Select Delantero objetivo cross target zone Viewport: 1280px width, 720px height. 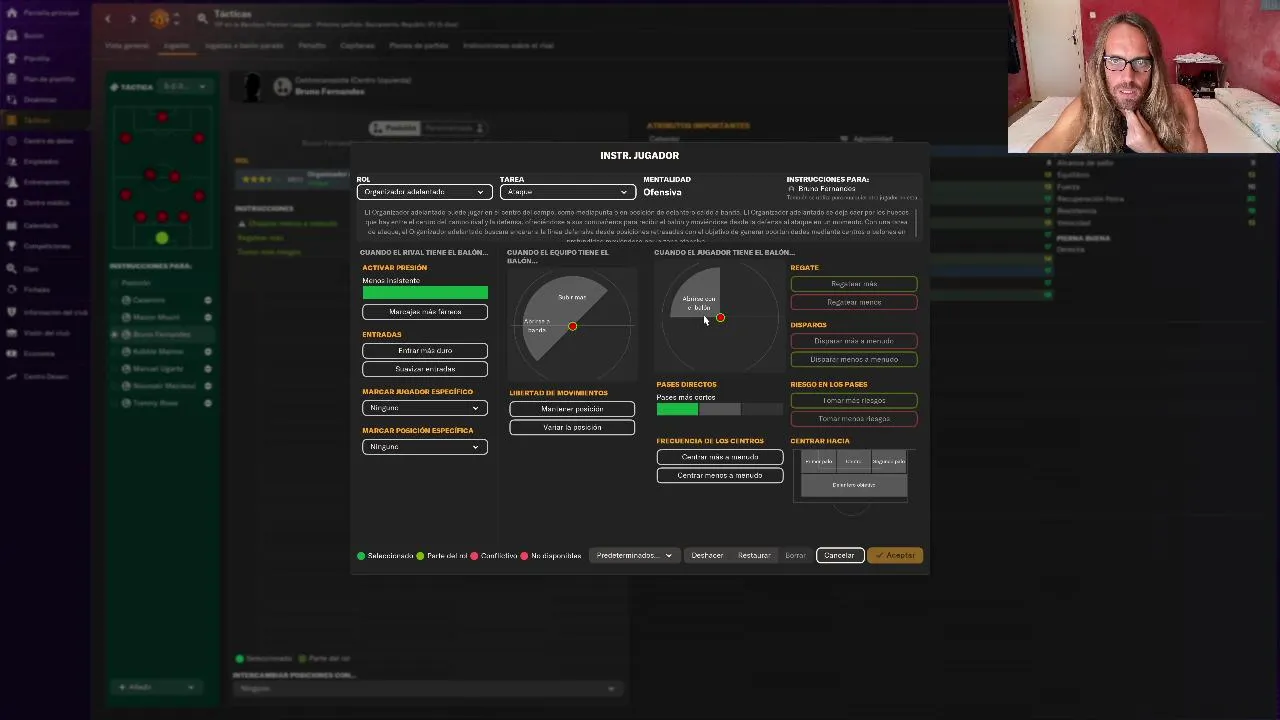tap(853, 485)
